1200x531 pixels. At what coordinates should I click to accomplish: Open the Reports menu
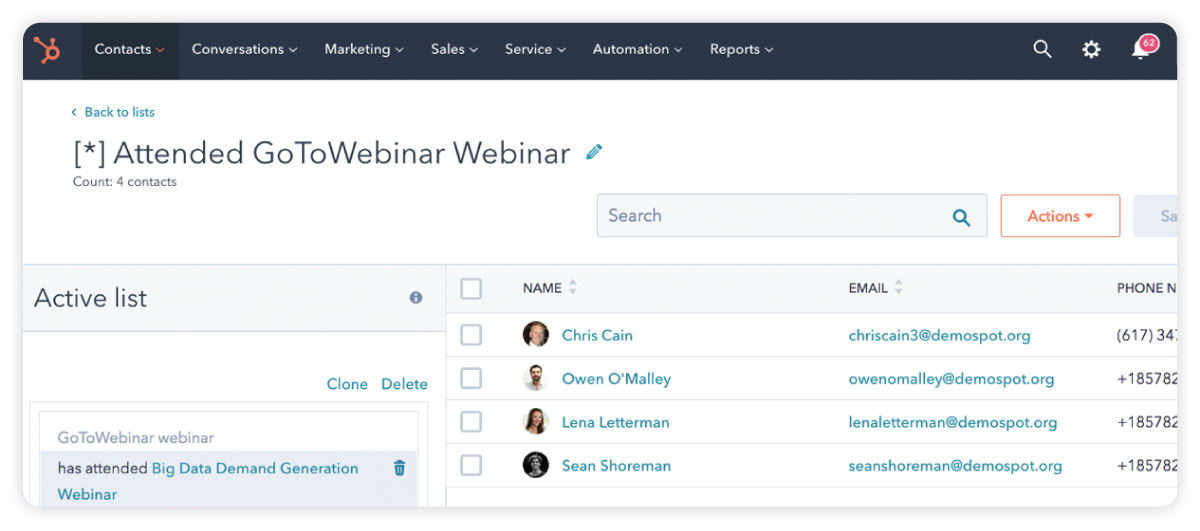coord(741,49)
